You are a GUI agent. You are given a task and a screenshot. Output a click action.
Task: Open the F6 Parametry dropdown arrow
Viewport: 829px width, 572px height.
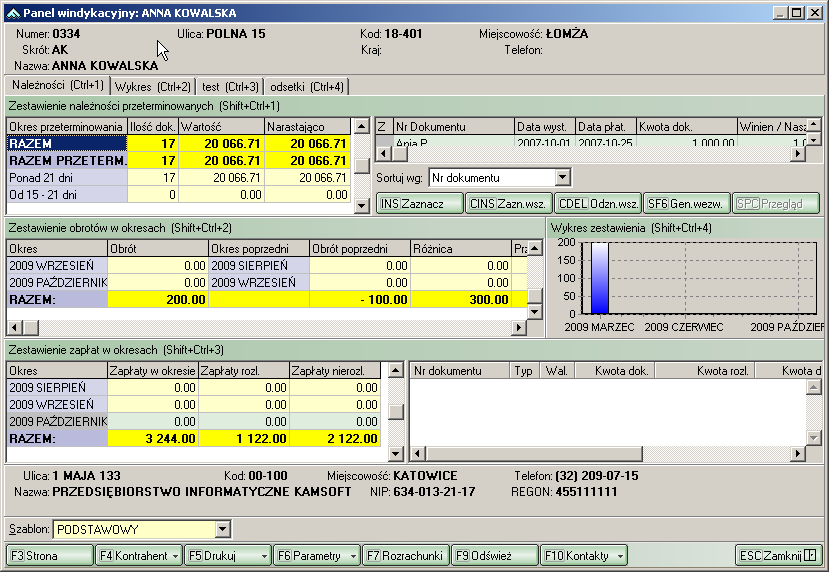(x=351, y=555)
